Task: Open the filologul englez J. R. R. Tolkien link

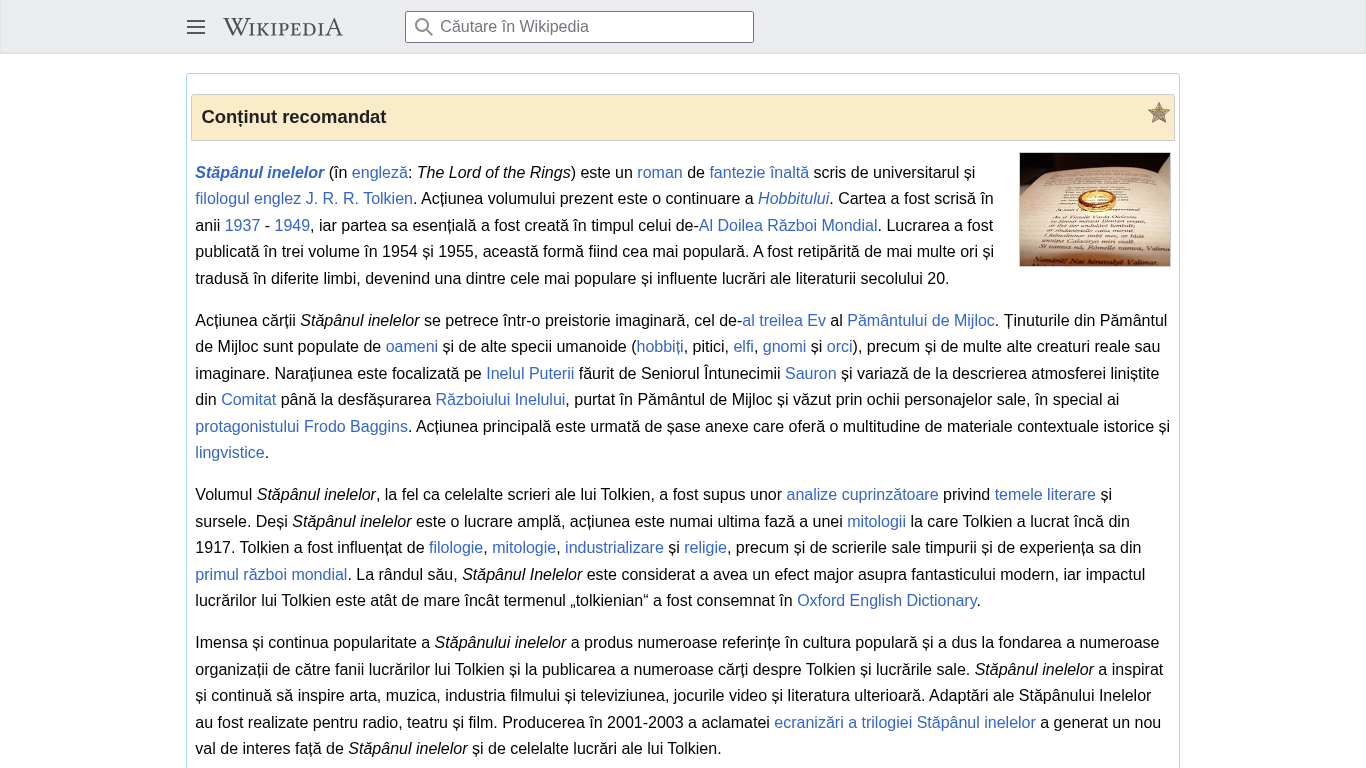Action: (304, 198)
